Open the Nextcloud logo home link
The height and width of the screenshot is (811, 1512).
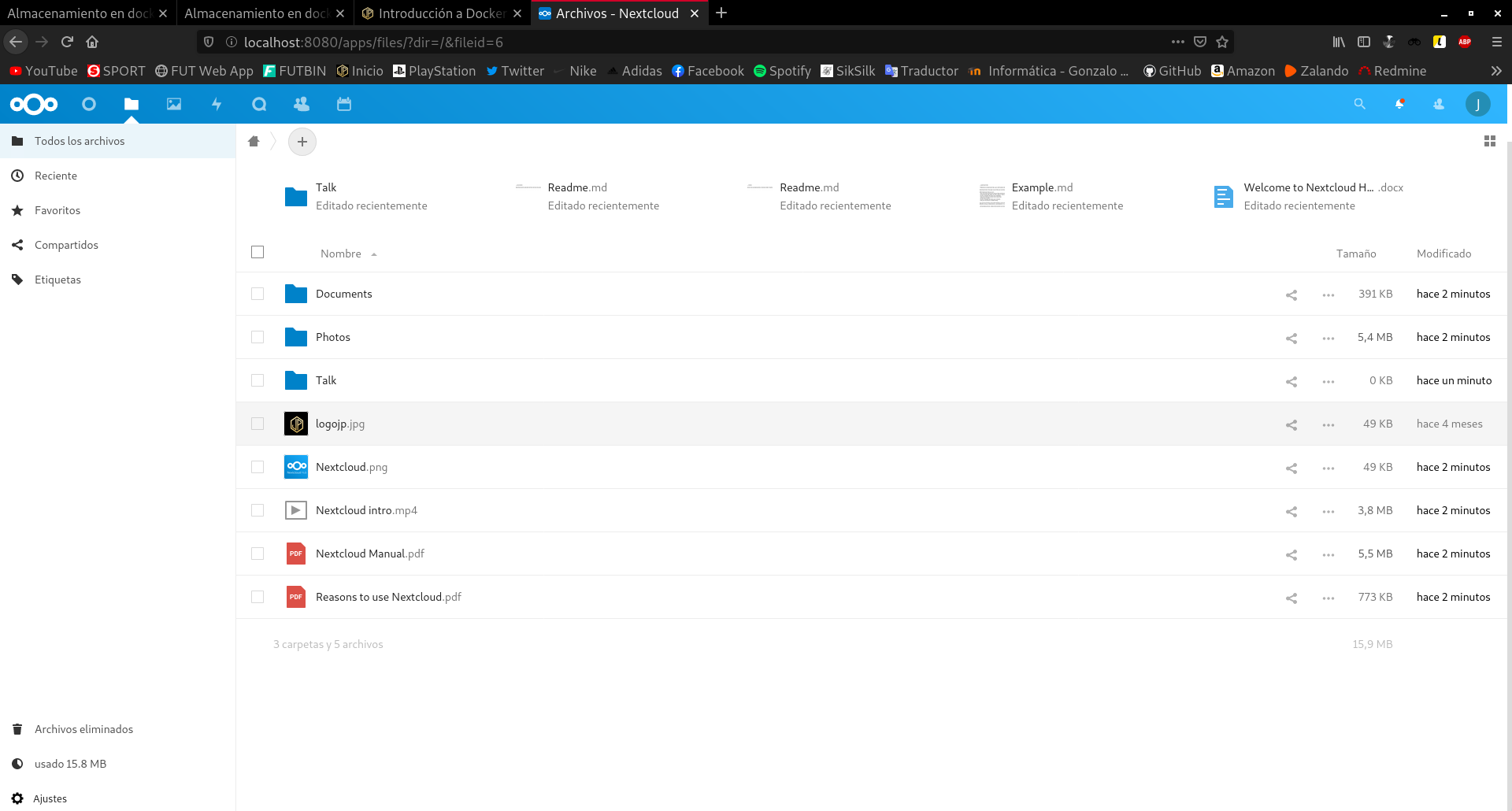[x=34, y=104]
